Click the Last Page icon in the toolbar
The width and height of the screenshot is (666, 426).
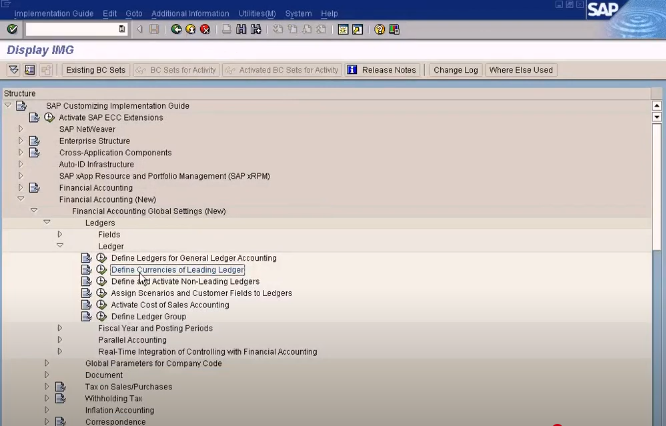point(322,29)
